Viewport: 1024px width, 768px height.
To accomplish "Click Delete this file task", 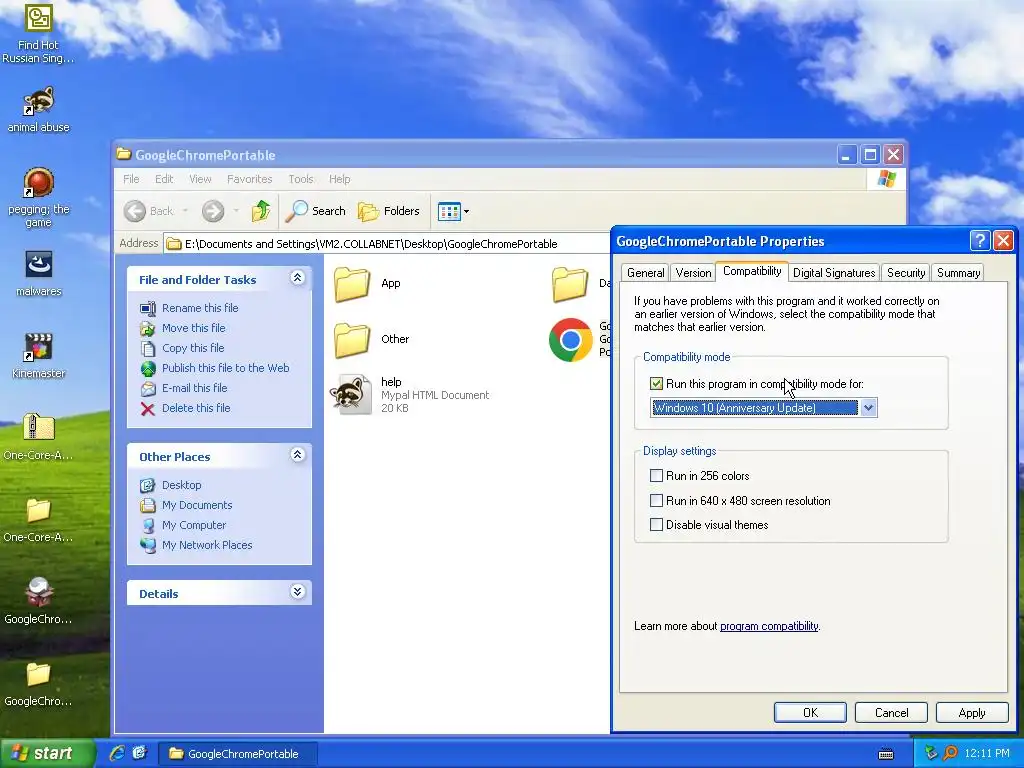I will [x=196, y=408].
